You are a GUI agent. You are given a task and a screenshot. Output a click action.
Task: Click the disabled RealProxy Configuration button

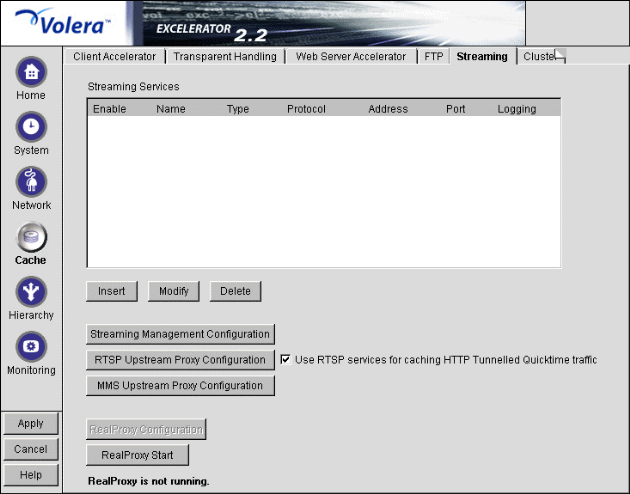click(146, 429)
